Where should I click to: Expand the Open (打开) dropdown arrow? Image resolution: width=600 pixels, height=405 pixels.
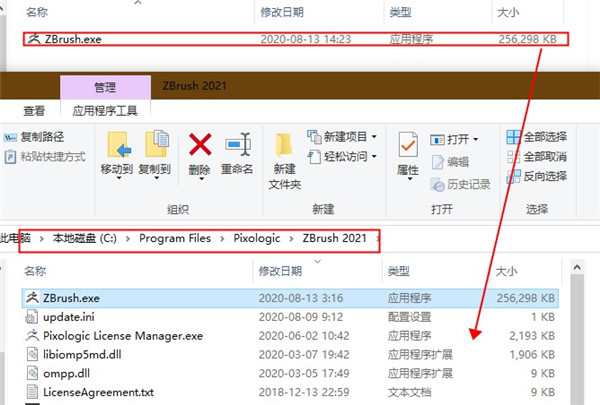[x=476, y=139]
